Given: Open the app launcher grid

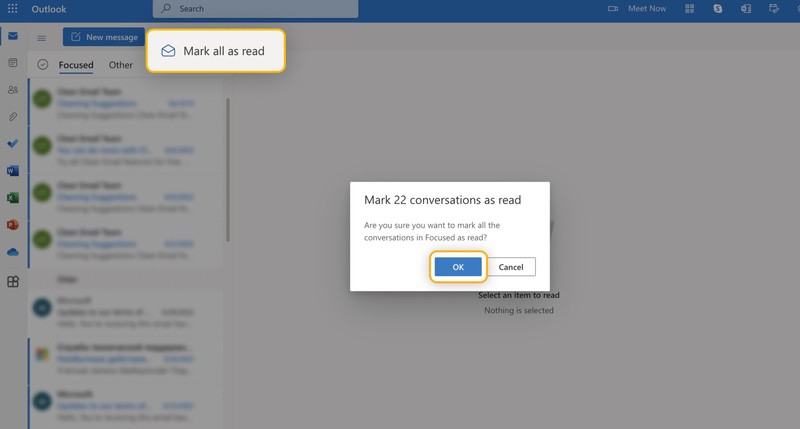Looking at the screenshot, I should click(x=13, y=9).
